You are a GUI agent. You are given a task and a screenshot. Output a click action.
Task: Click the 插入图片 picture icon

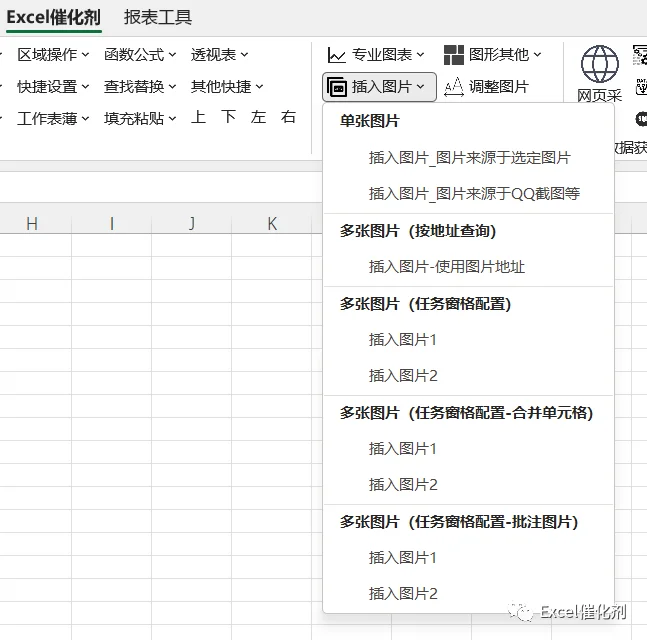point(337,87)
